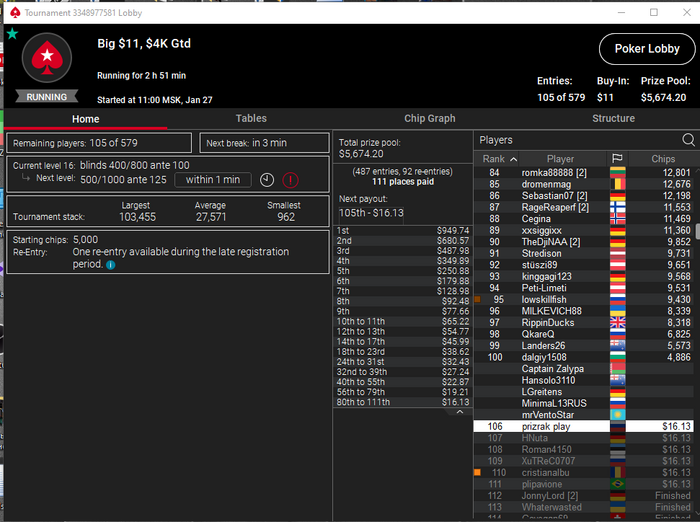
Task: Click the orange marker next to lowskillfish
Action: click(x=478, y=299)
